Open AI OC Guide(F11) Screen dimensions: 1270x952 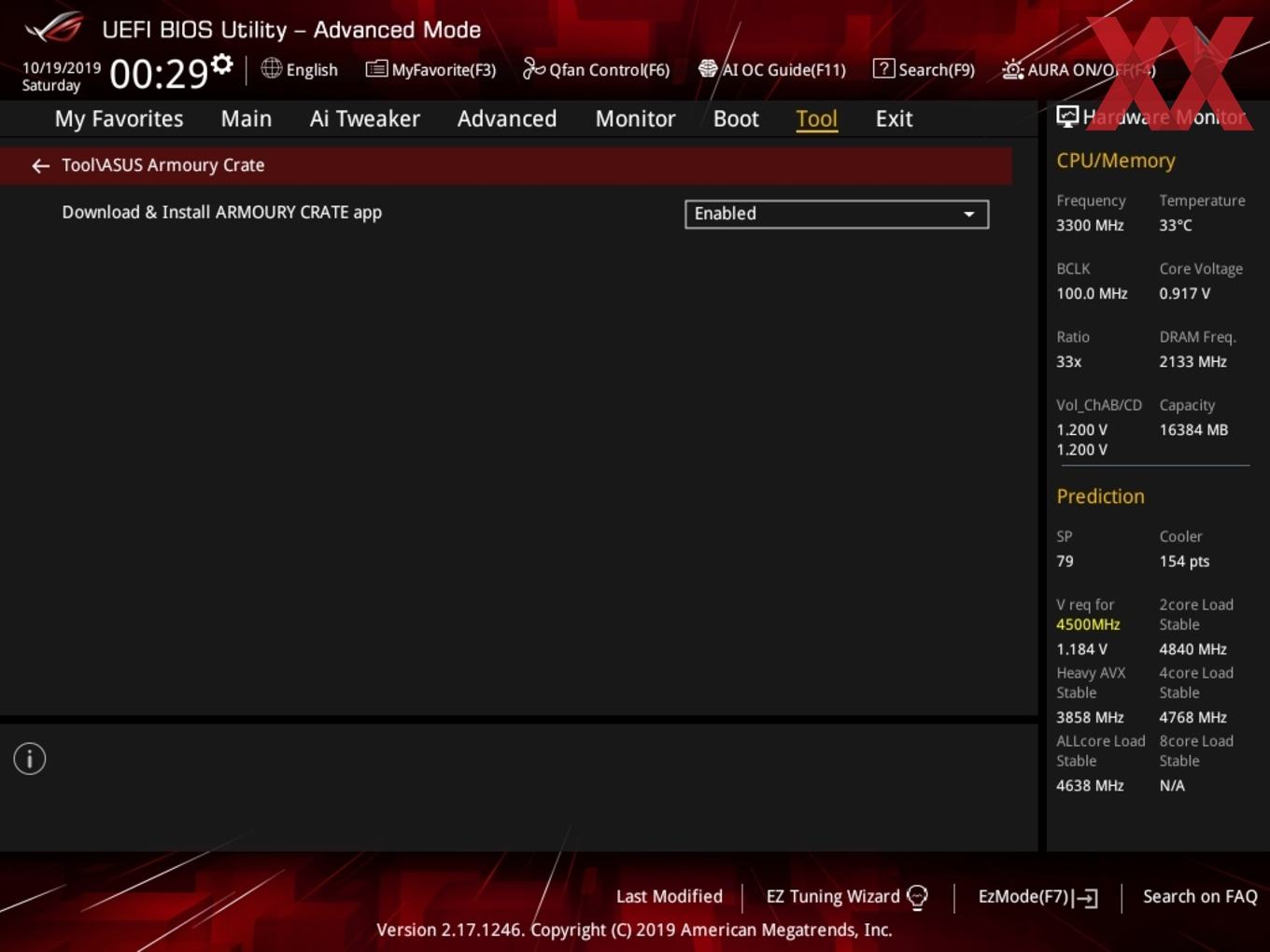click(772, 69)
